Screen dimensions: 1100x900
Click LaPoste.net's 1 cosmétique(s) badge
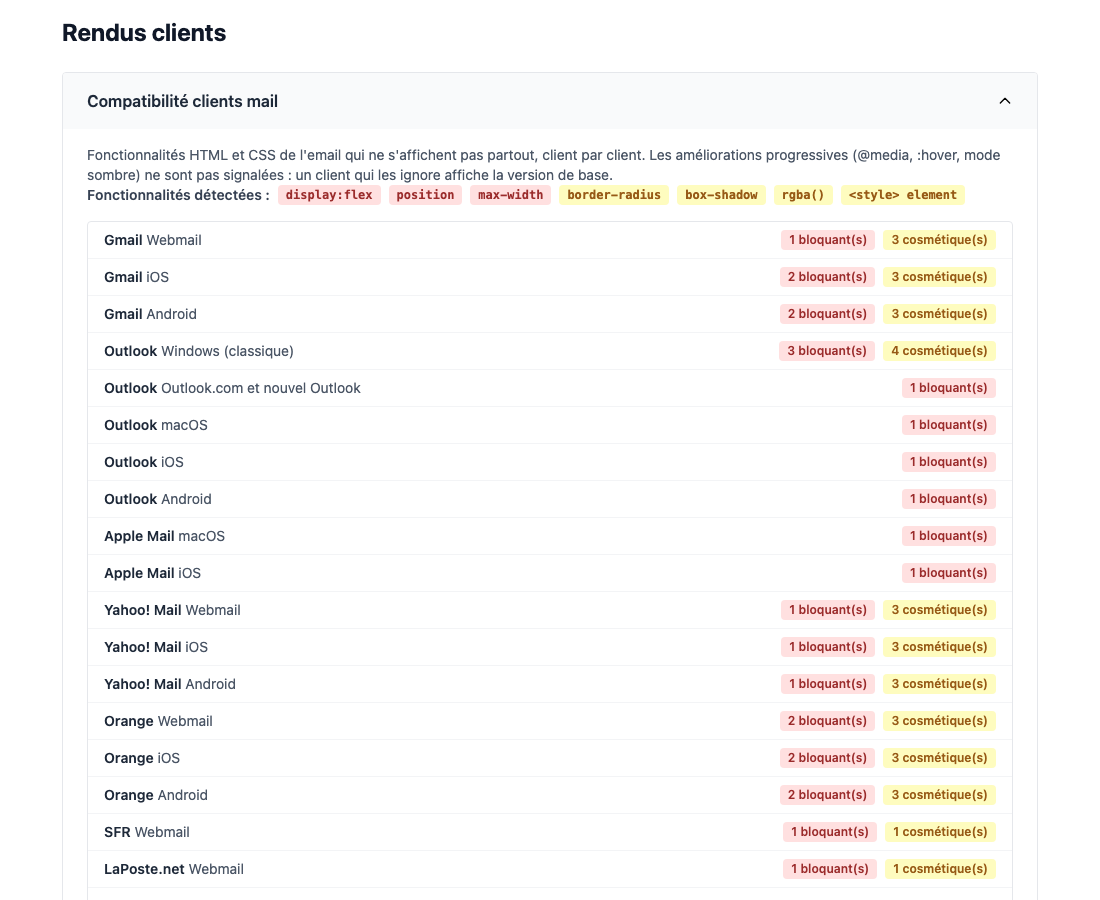[940, 869]
